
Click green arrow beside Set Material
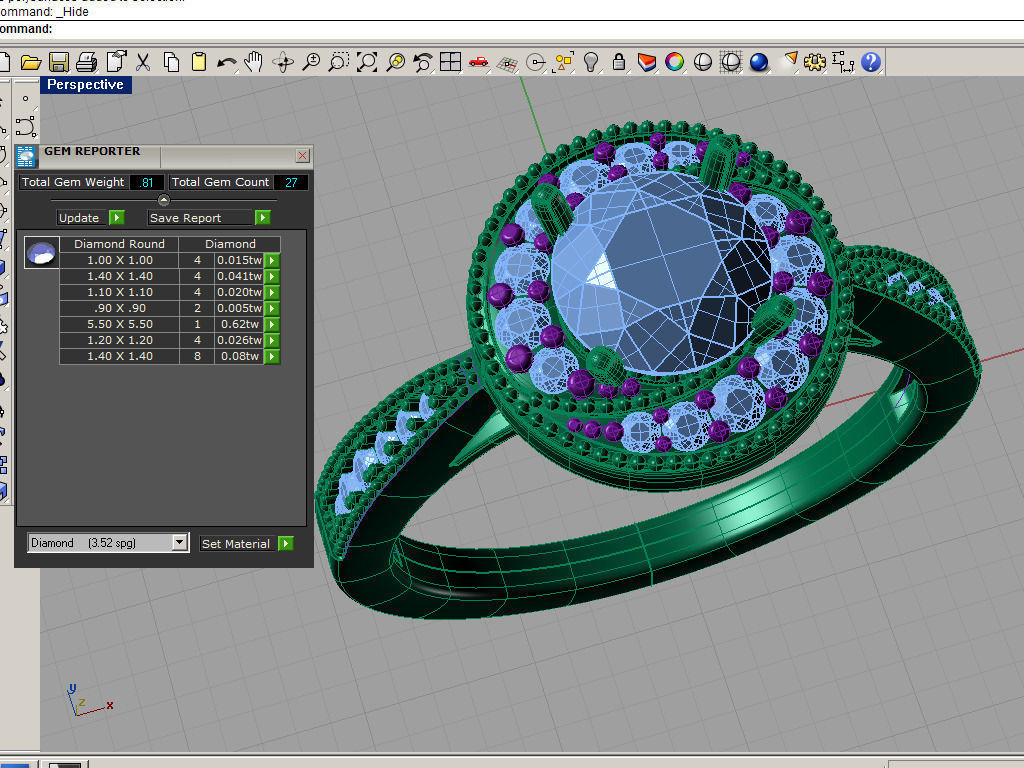[285, 543]
